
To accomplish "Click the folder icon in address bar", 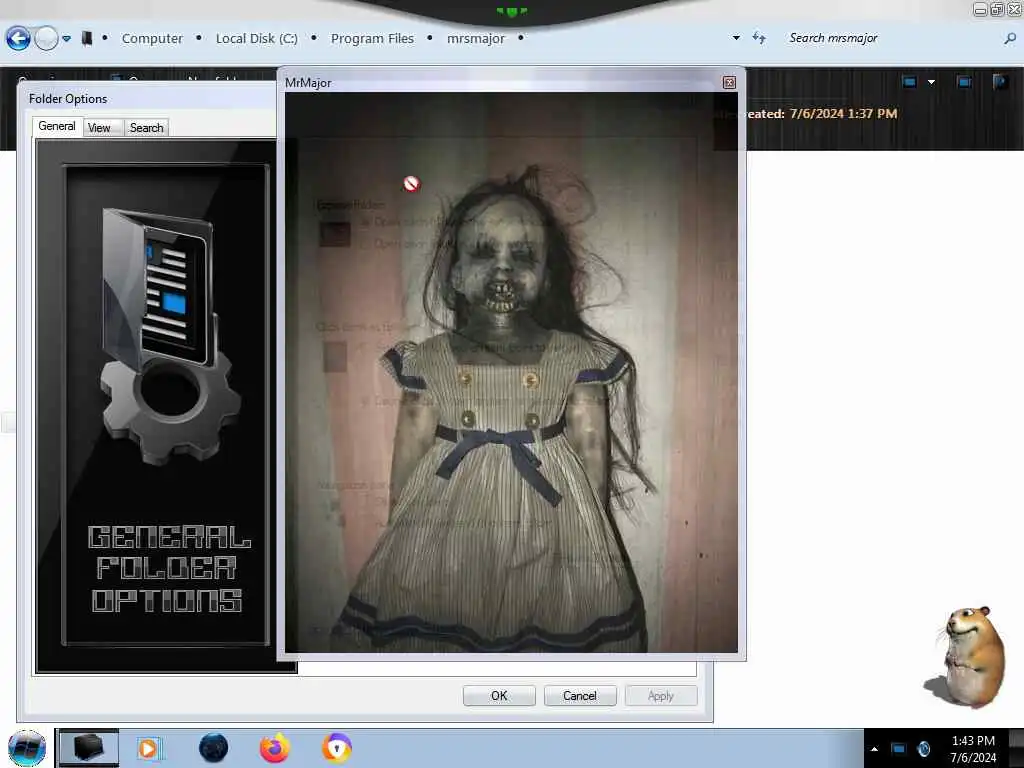I will (x=86, y=39).
